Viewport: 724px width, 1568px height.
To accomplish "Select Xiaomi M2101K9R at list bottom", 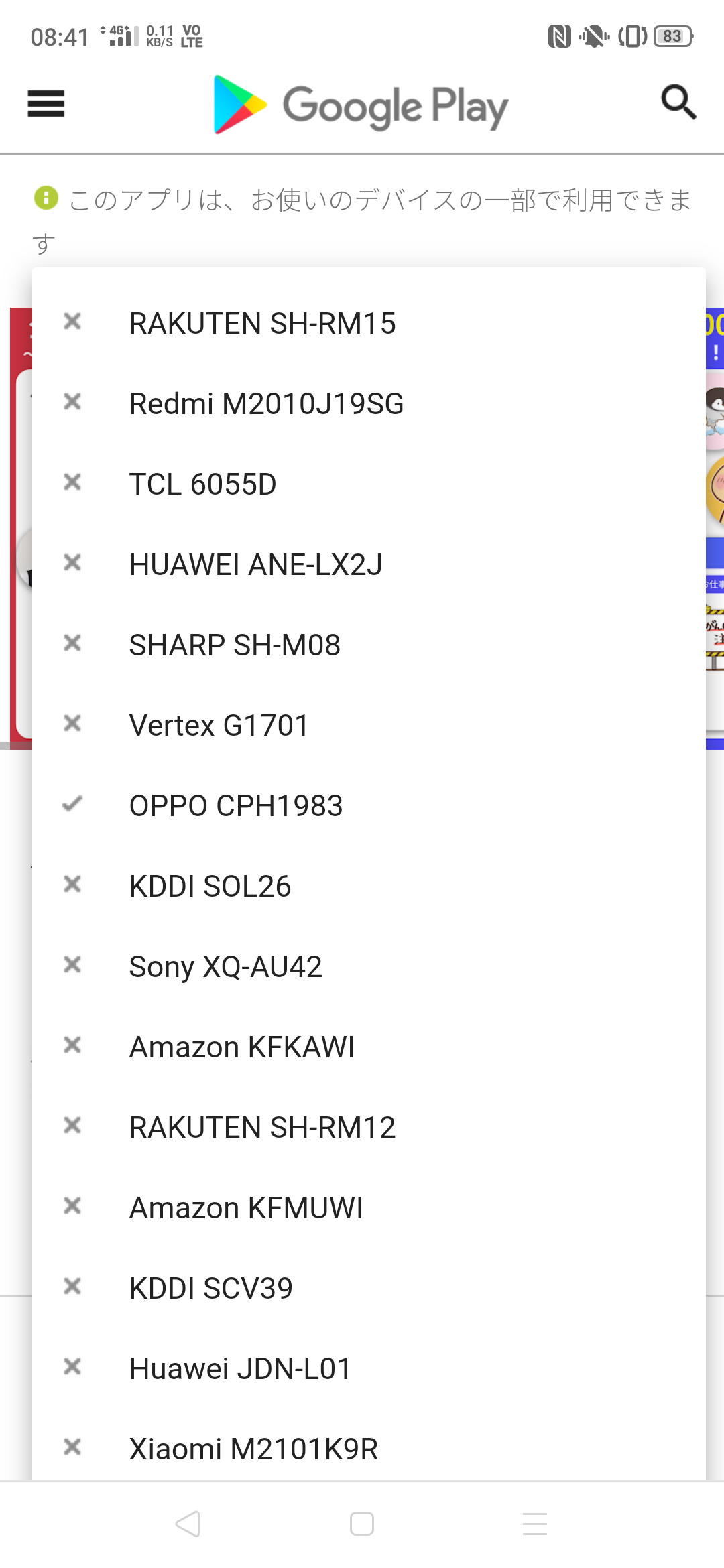I will click(253, 1449).
